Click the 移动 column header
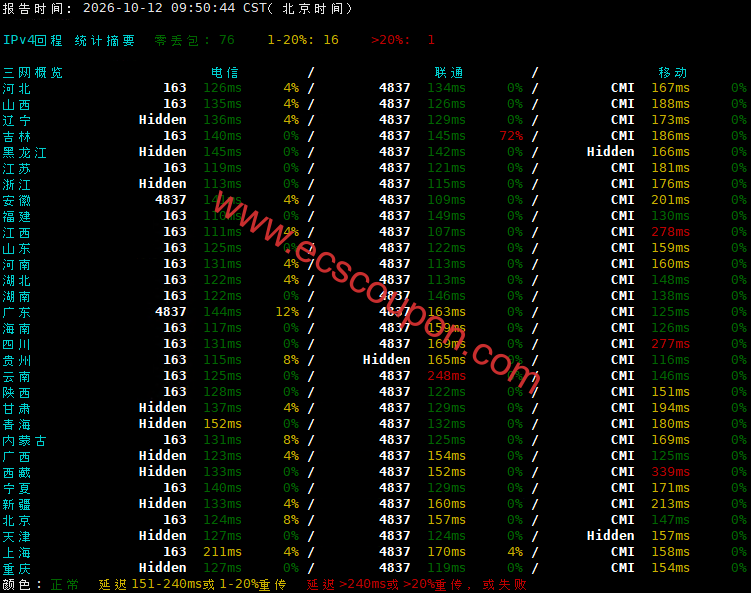 tap(672, 72)
